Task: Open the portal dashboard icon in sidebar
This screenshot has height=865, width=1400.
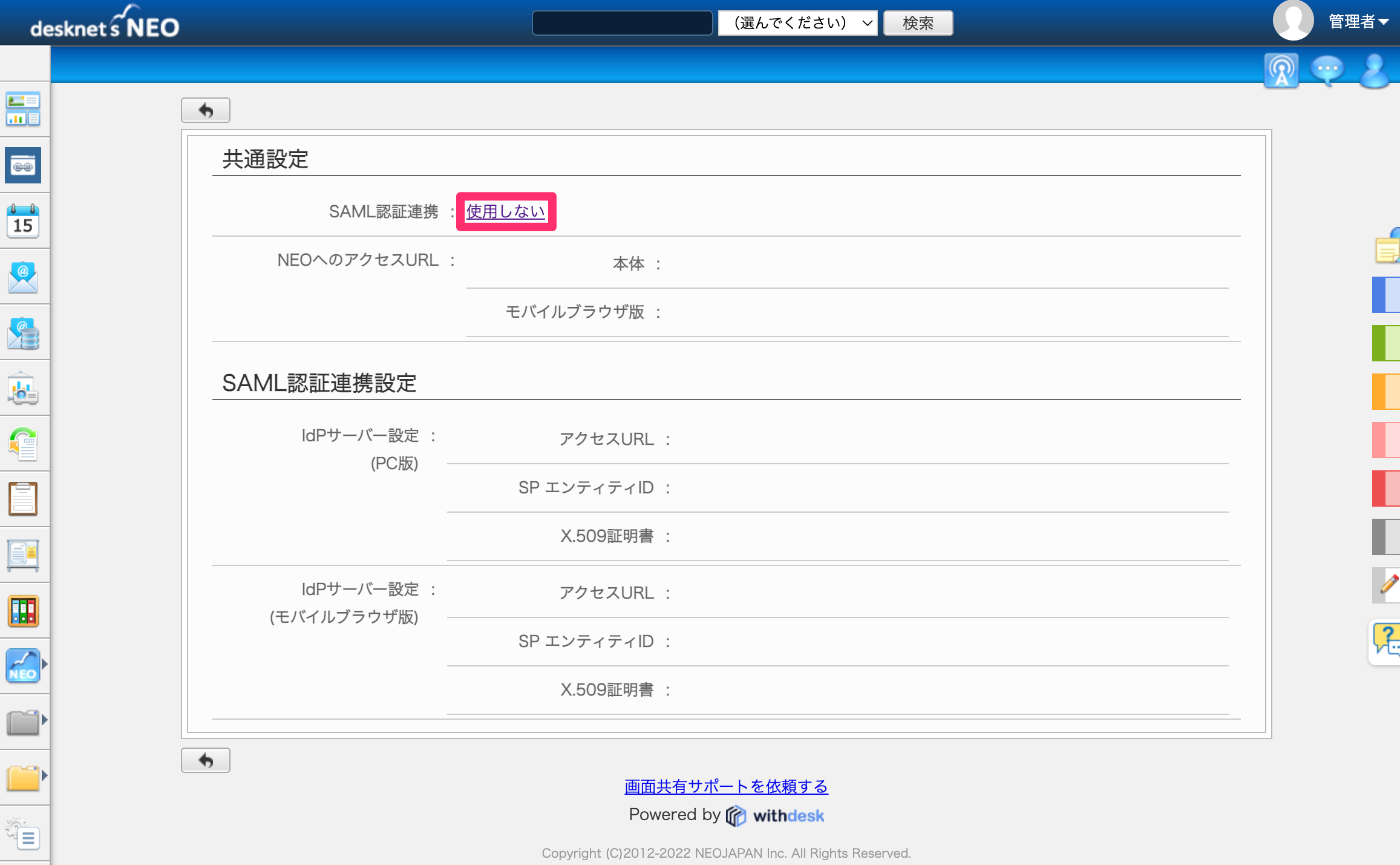Action: tap(23, 110)
